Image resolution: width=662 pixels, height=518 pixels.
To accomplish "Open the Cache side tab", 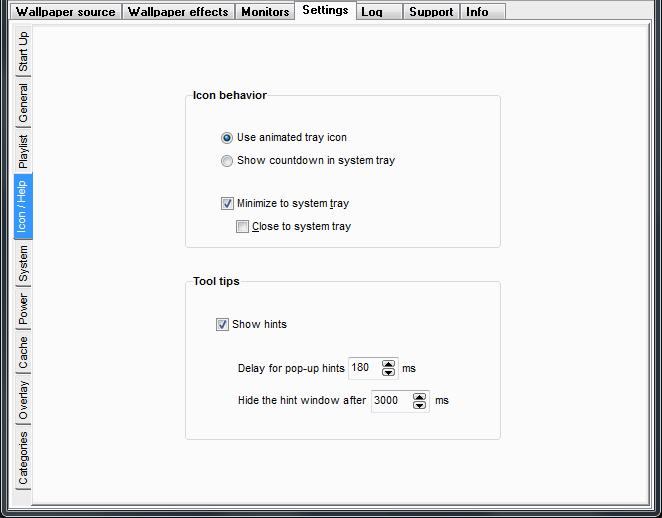I will coord(23,354).
